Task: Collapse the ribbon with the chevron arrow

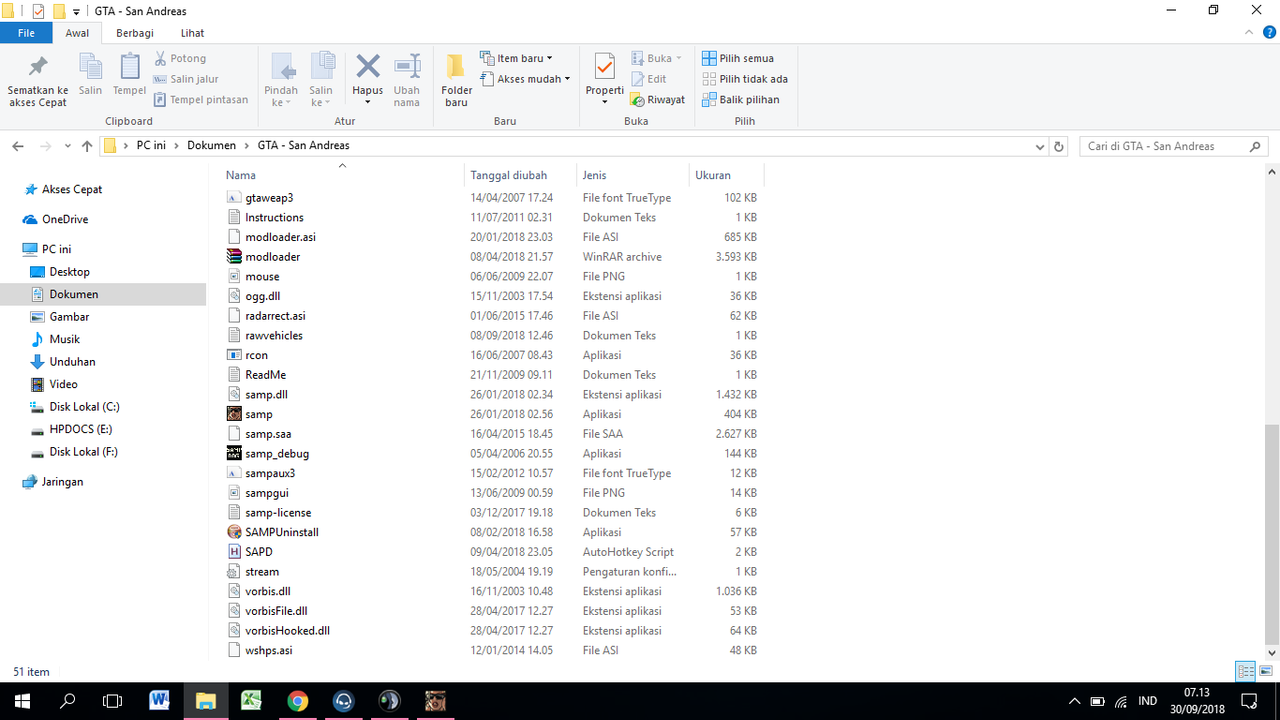Action: tap(1249, 33)
